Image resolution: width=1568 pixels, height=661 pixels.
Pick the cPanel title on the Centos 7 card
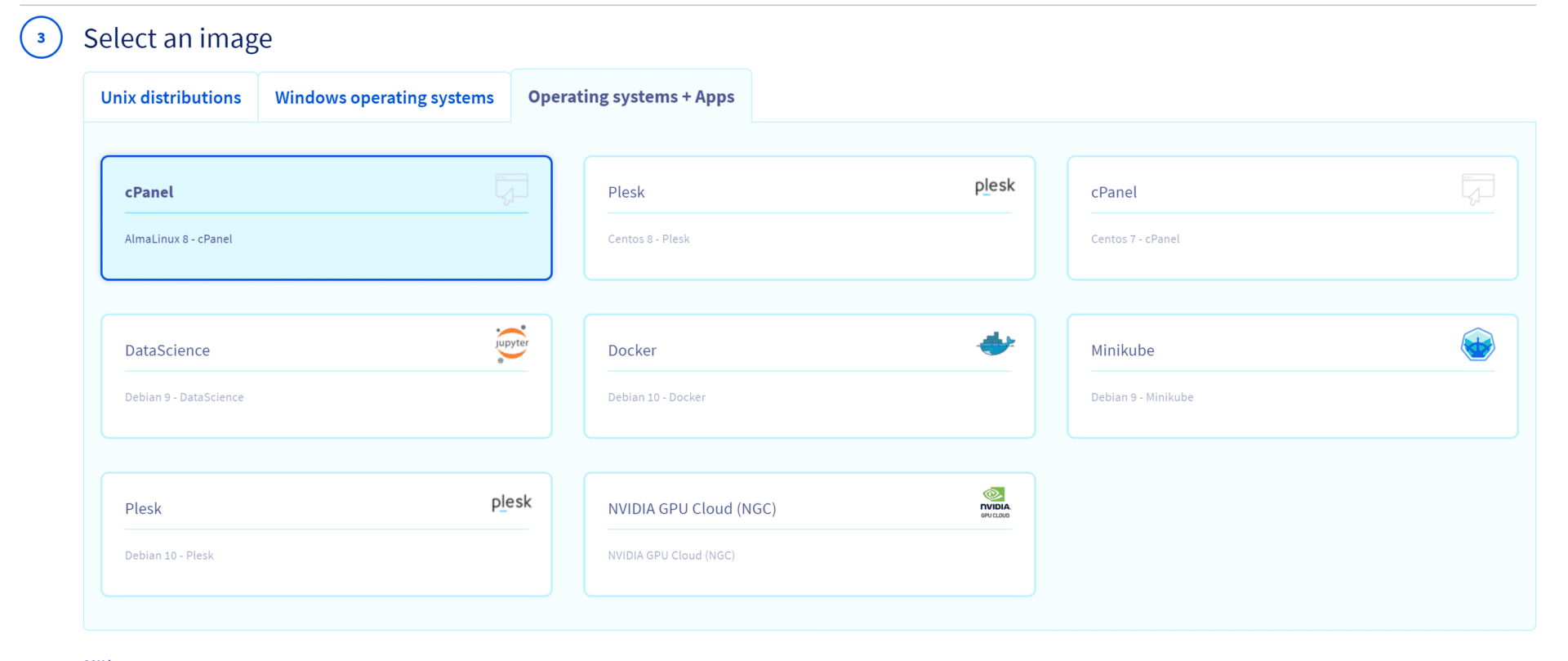click(x=1114, y=192)
